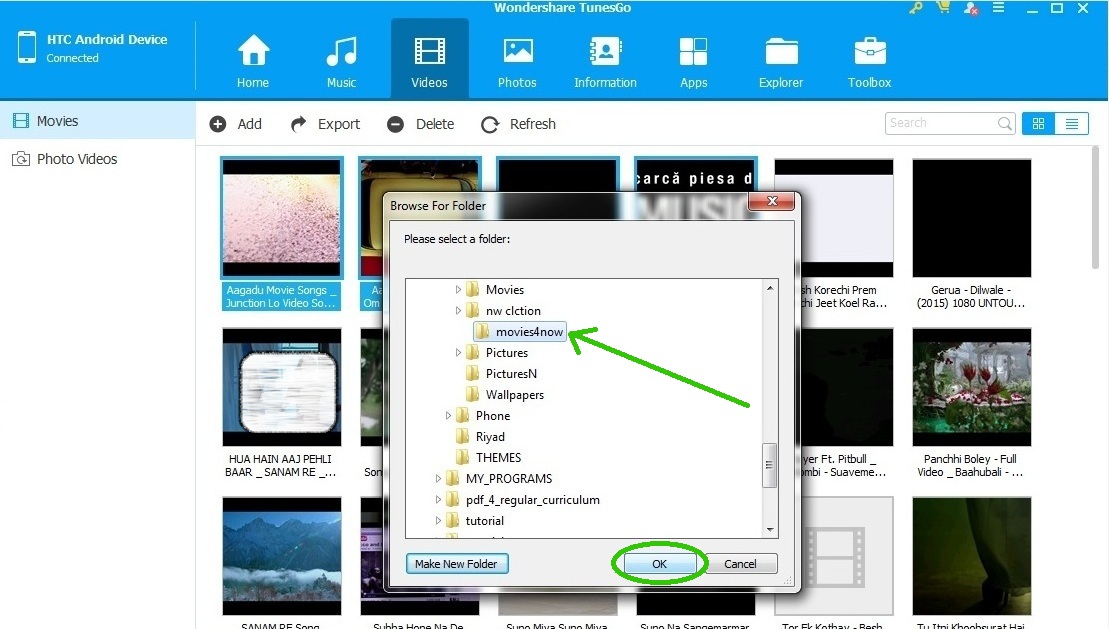Image resolution: width=1109 pixels, height=629 pixels.
Task: Expand the Phone folder node
Action: click(449, 416)
